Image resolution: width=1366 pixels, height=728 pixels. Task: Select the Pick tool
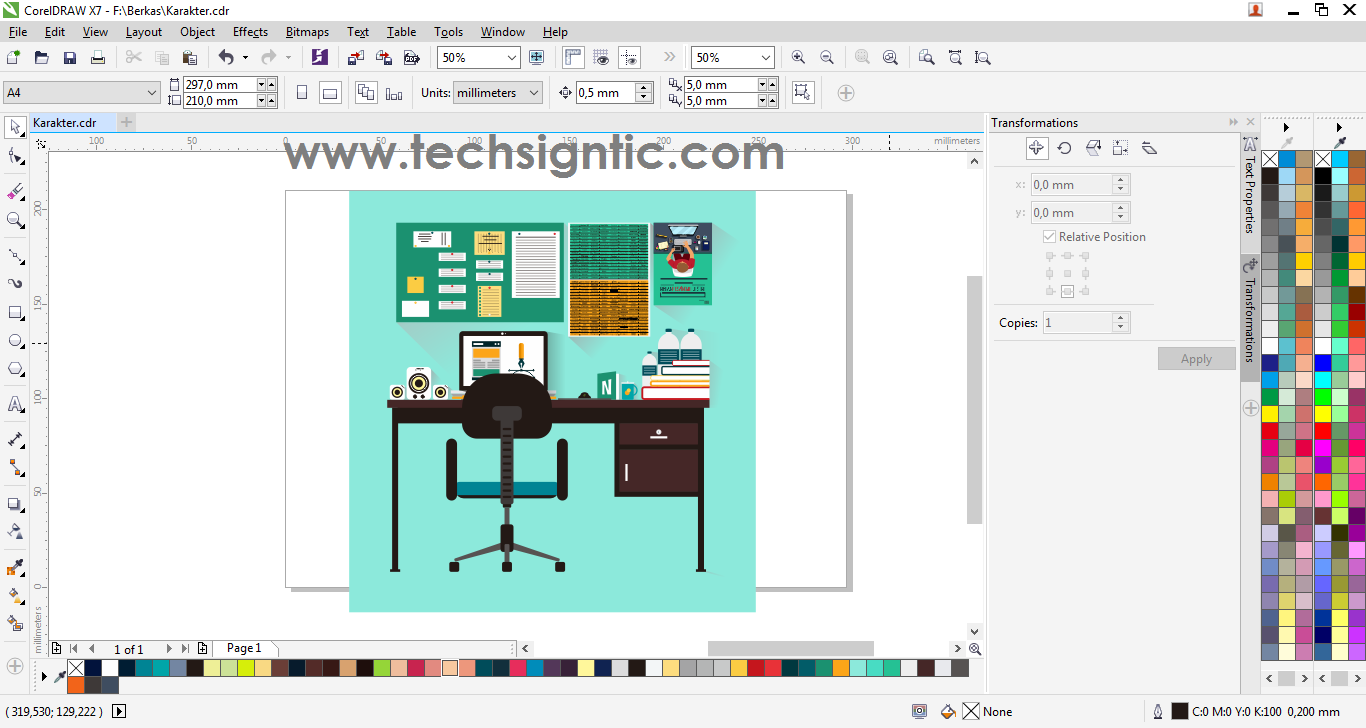click(x=15, y=128)
